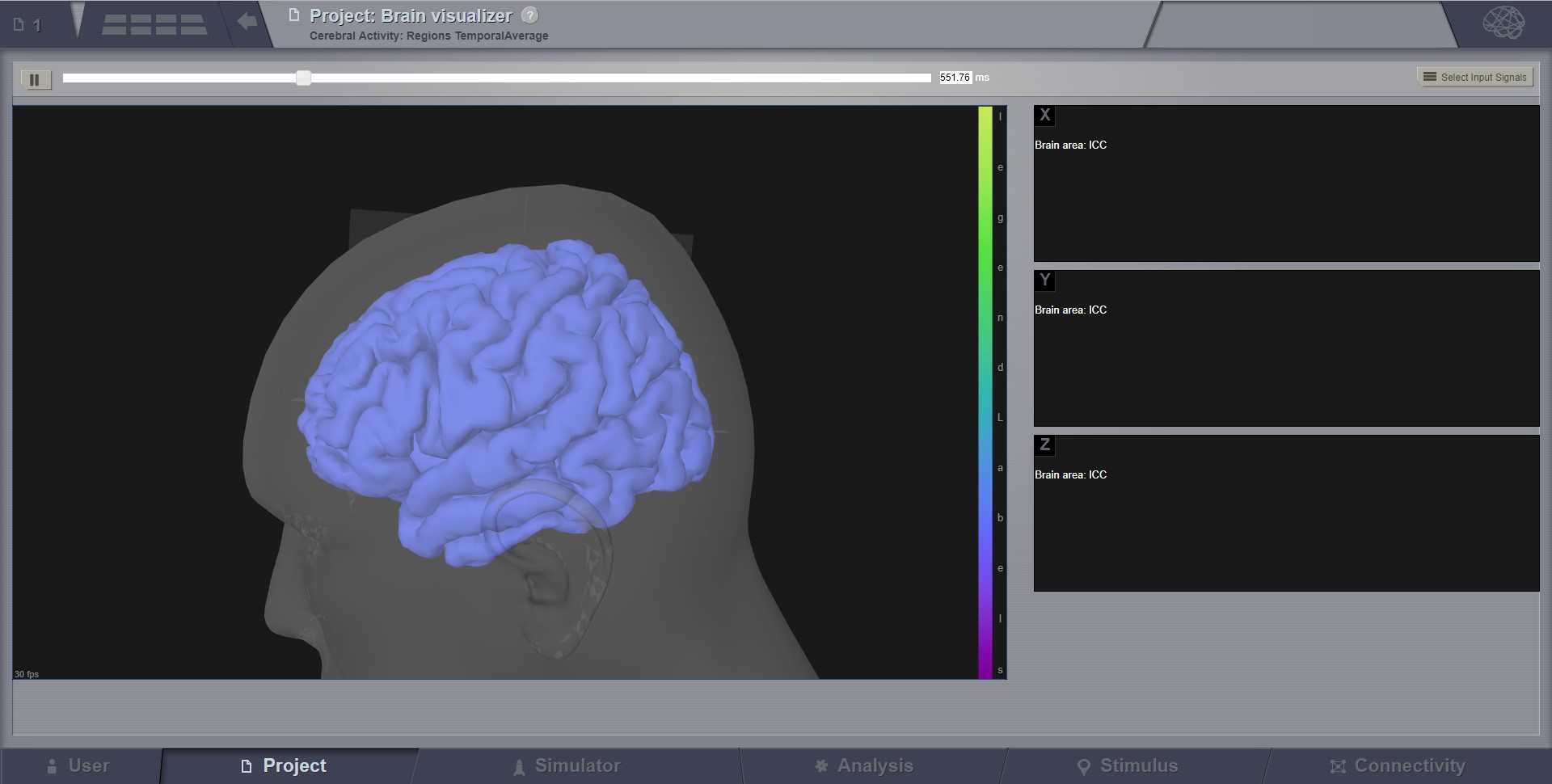
Task: Switch to the Project tab
Action: 284,765
